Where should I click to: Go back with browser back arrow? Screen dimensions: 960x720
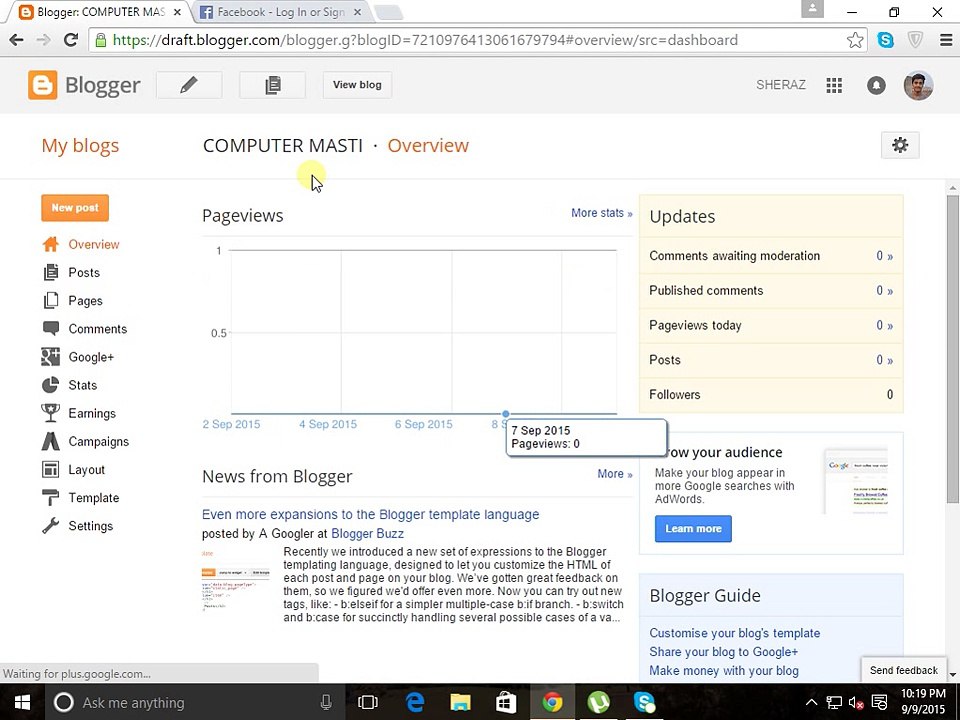click(17, 40)
